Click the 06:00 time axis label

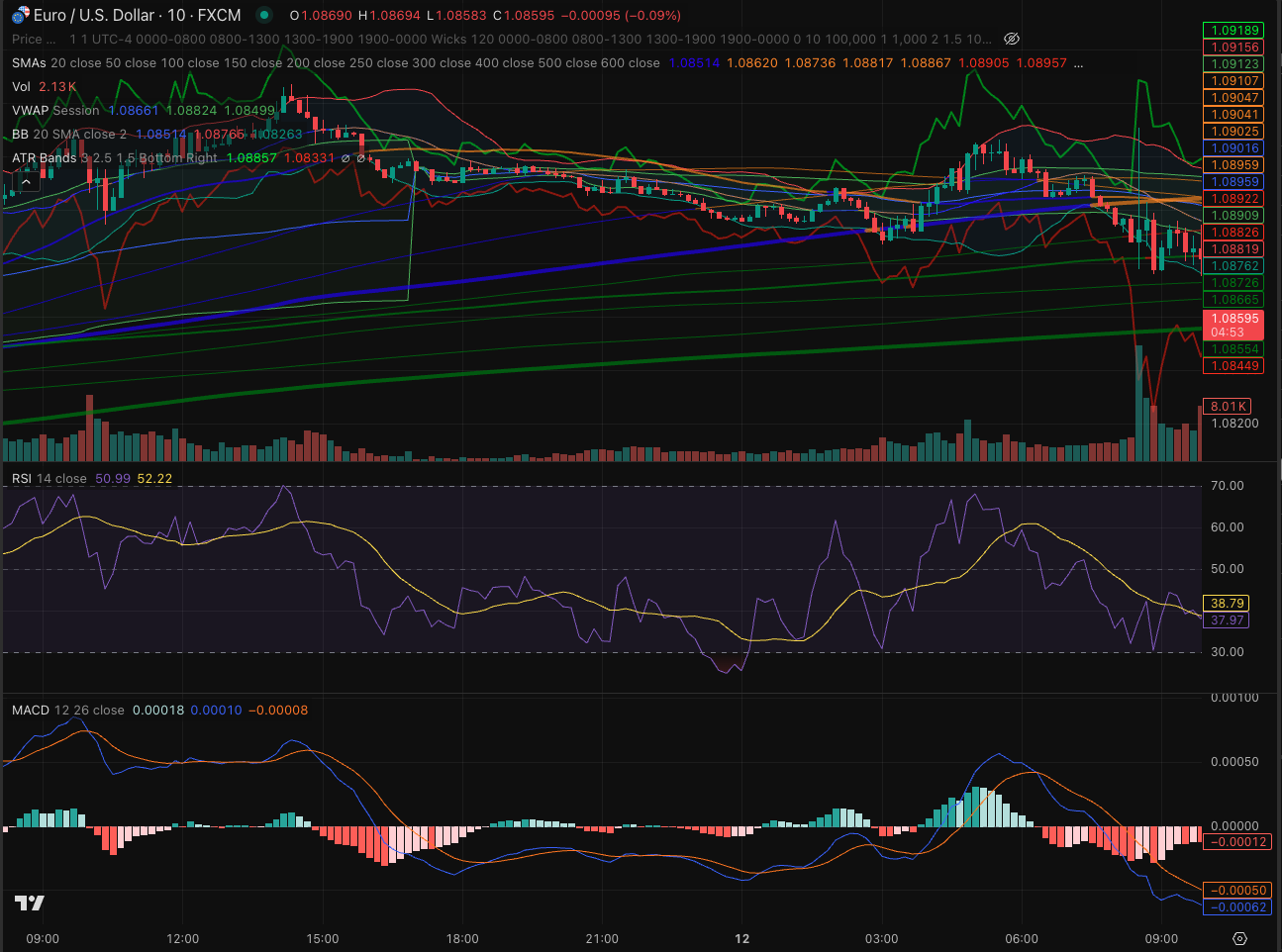pos(1022,938)
